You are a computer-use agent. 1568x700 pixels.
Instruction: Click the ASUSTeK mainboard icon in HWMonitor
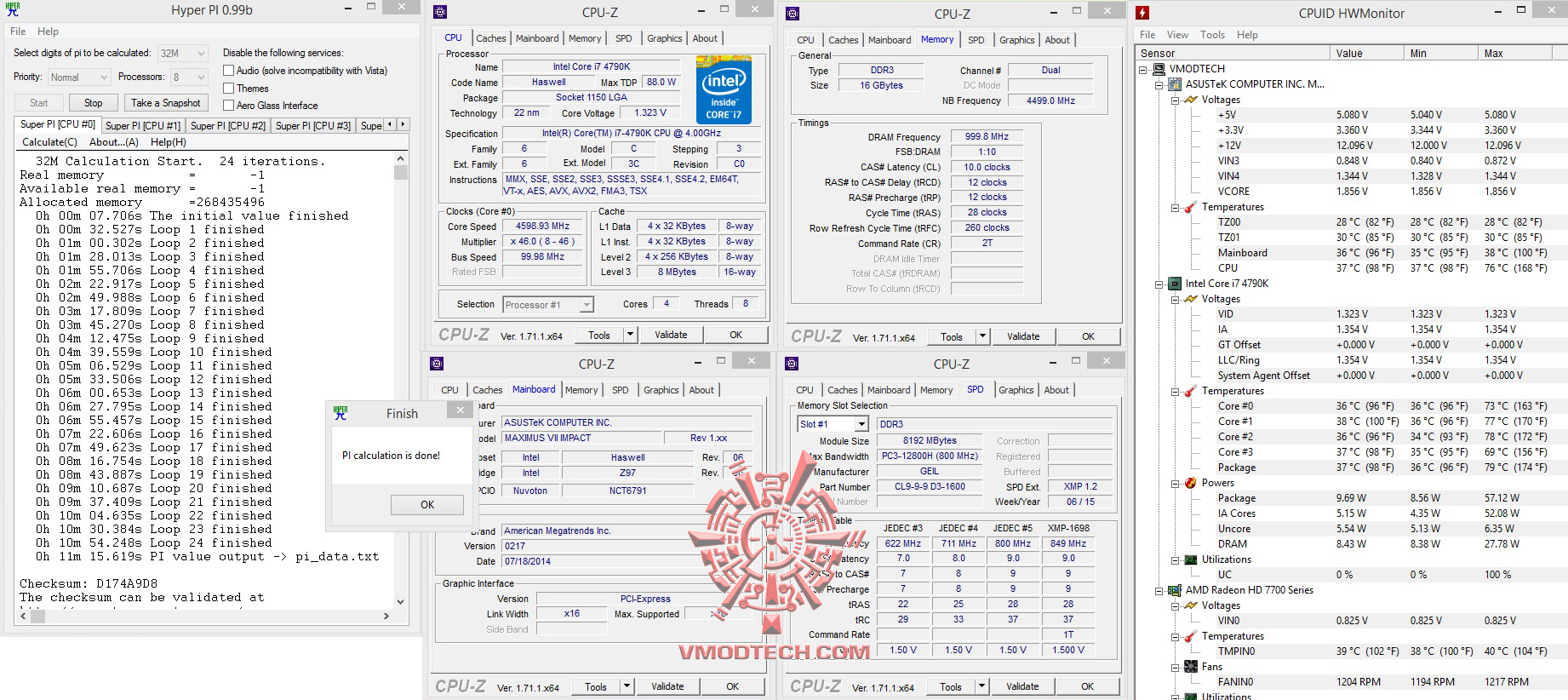pos(1176,84)
